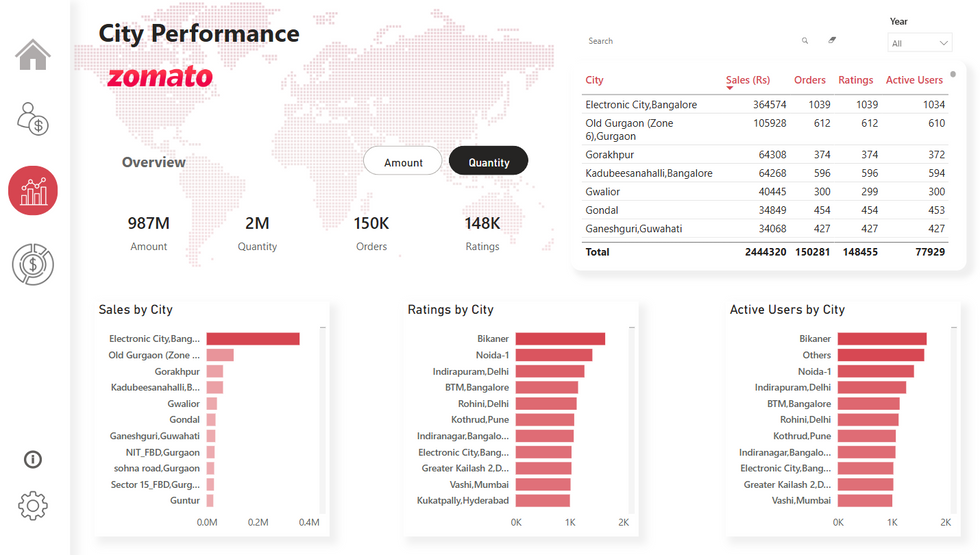
Task: Sort table by Sales (Rs) column
Action: pos(748,80)
